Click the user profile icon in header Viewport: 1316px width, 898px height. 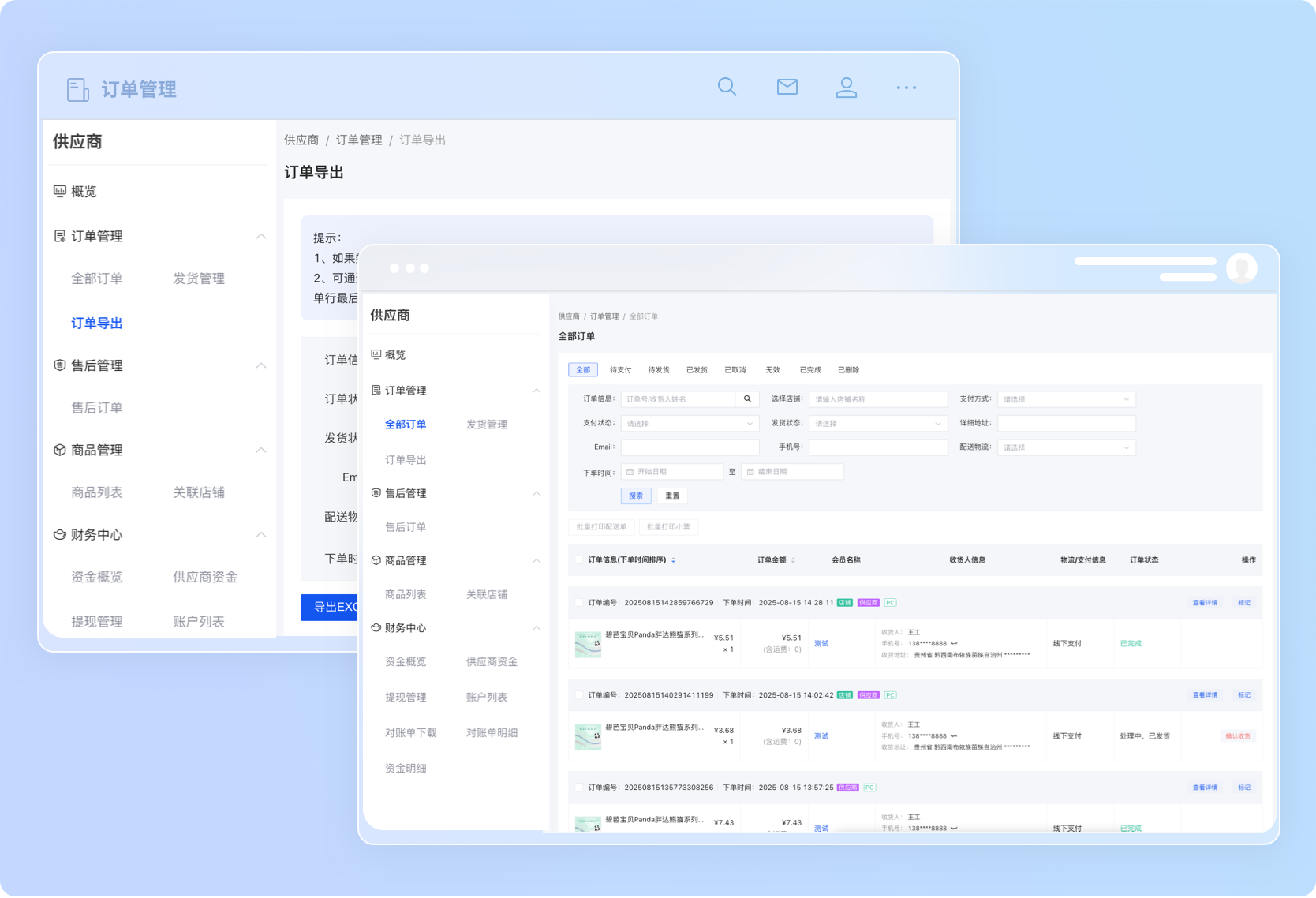click(846, 87)
